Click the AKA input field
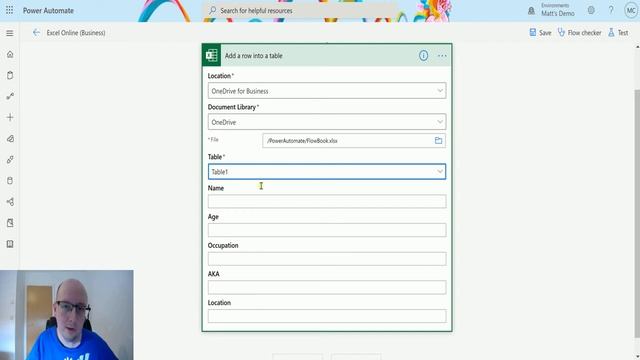 click(x=327, y=287)
